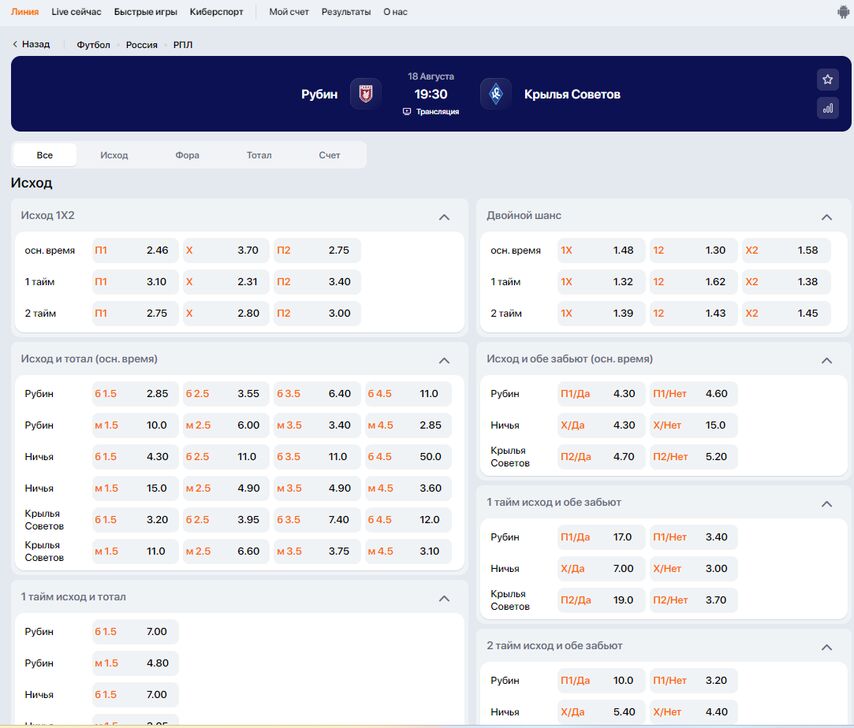Screen dimensions: 854x728
Task: Open РПЛ breadcrumb
Action: (183, 45)
